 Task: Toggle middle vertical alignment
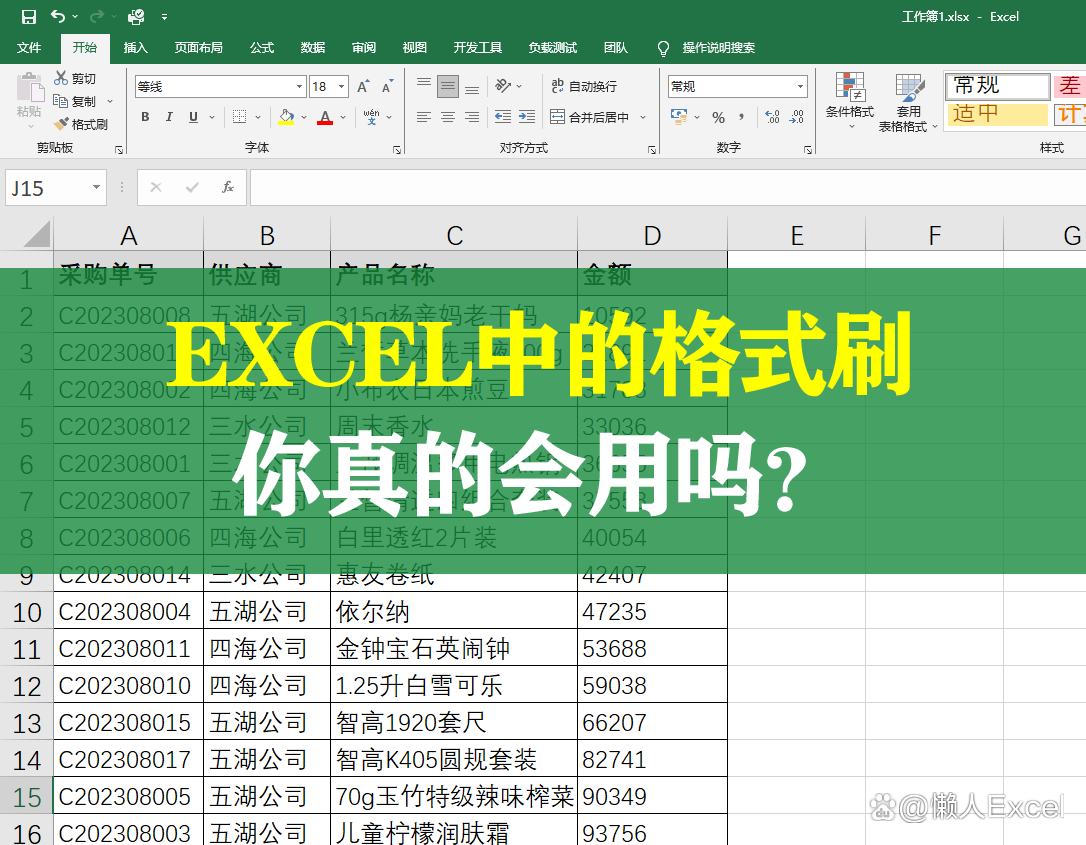point(448,86)
